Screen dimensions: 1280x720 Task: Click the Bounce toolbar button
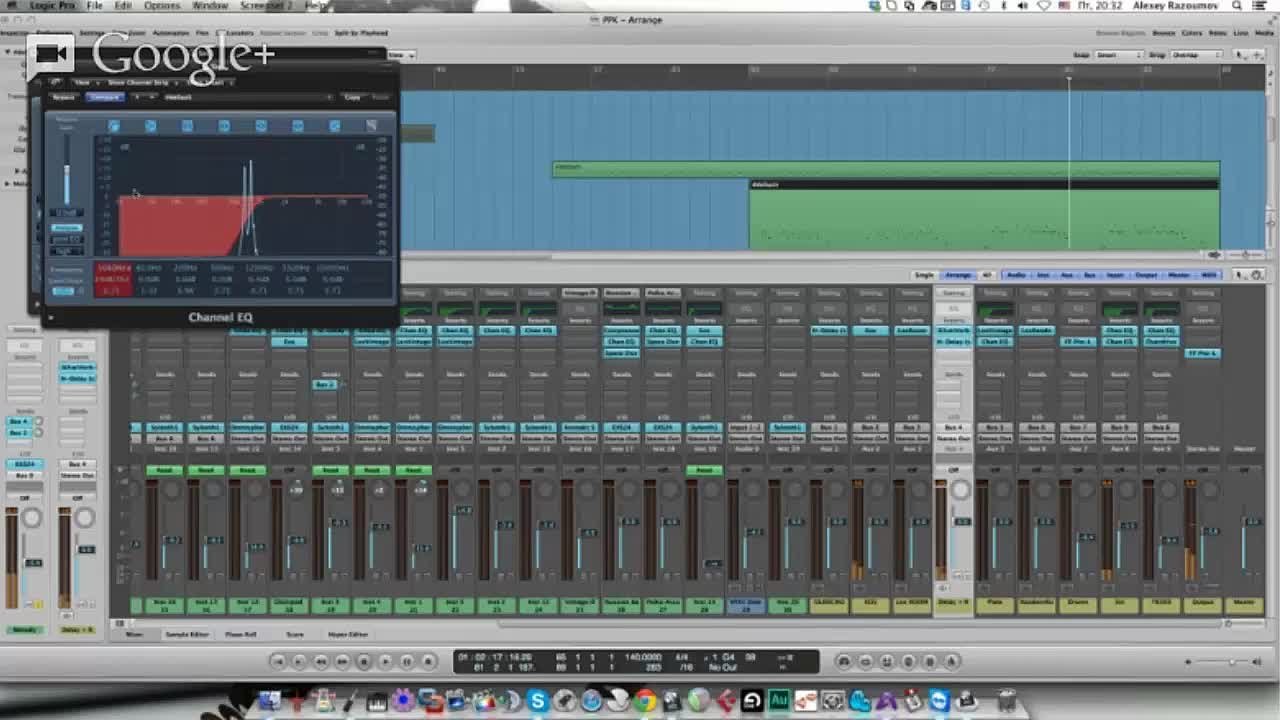tap(1163, 33)
